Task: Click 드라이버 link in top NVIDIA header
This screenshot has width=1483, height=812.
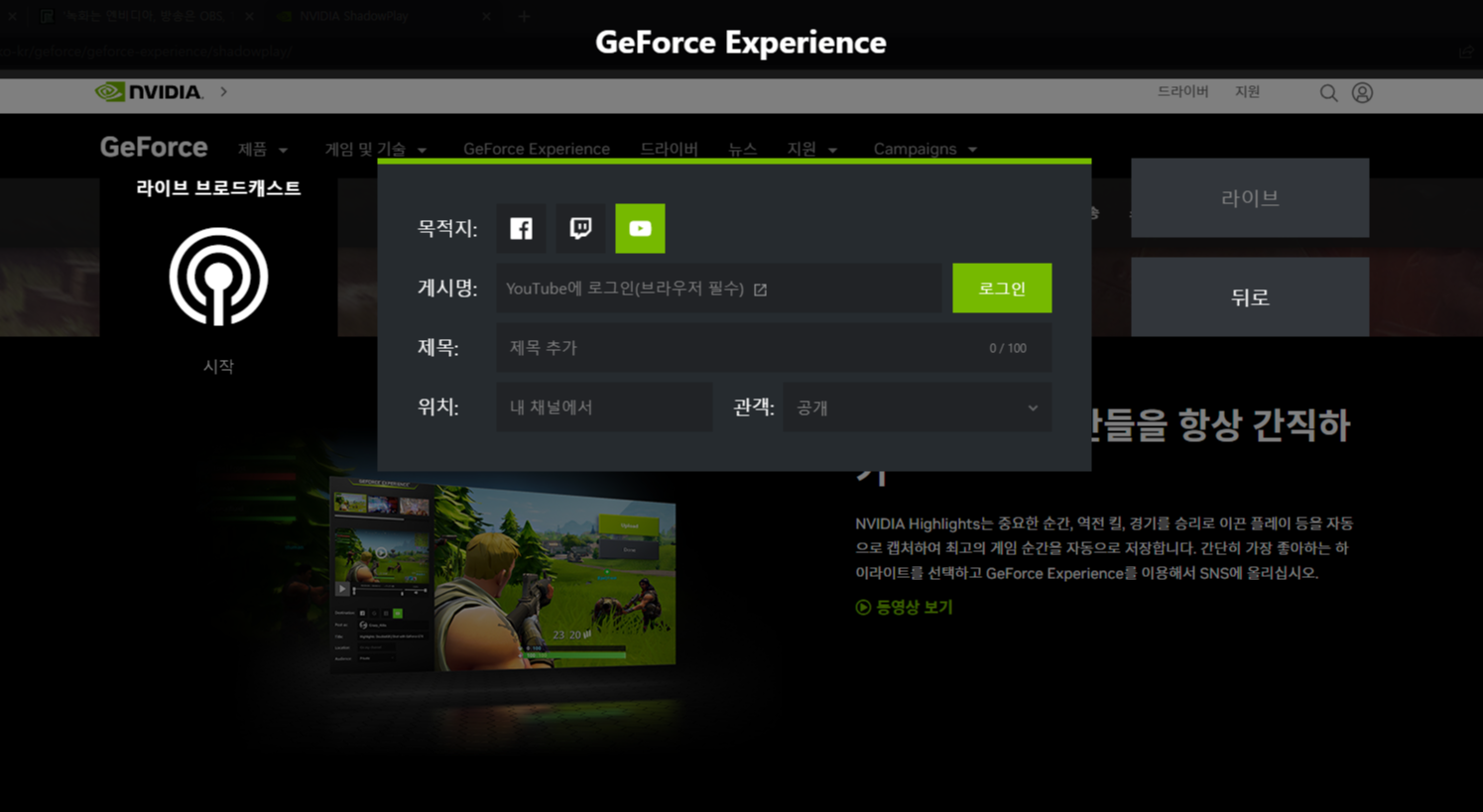Action: tap(1182, 91)
